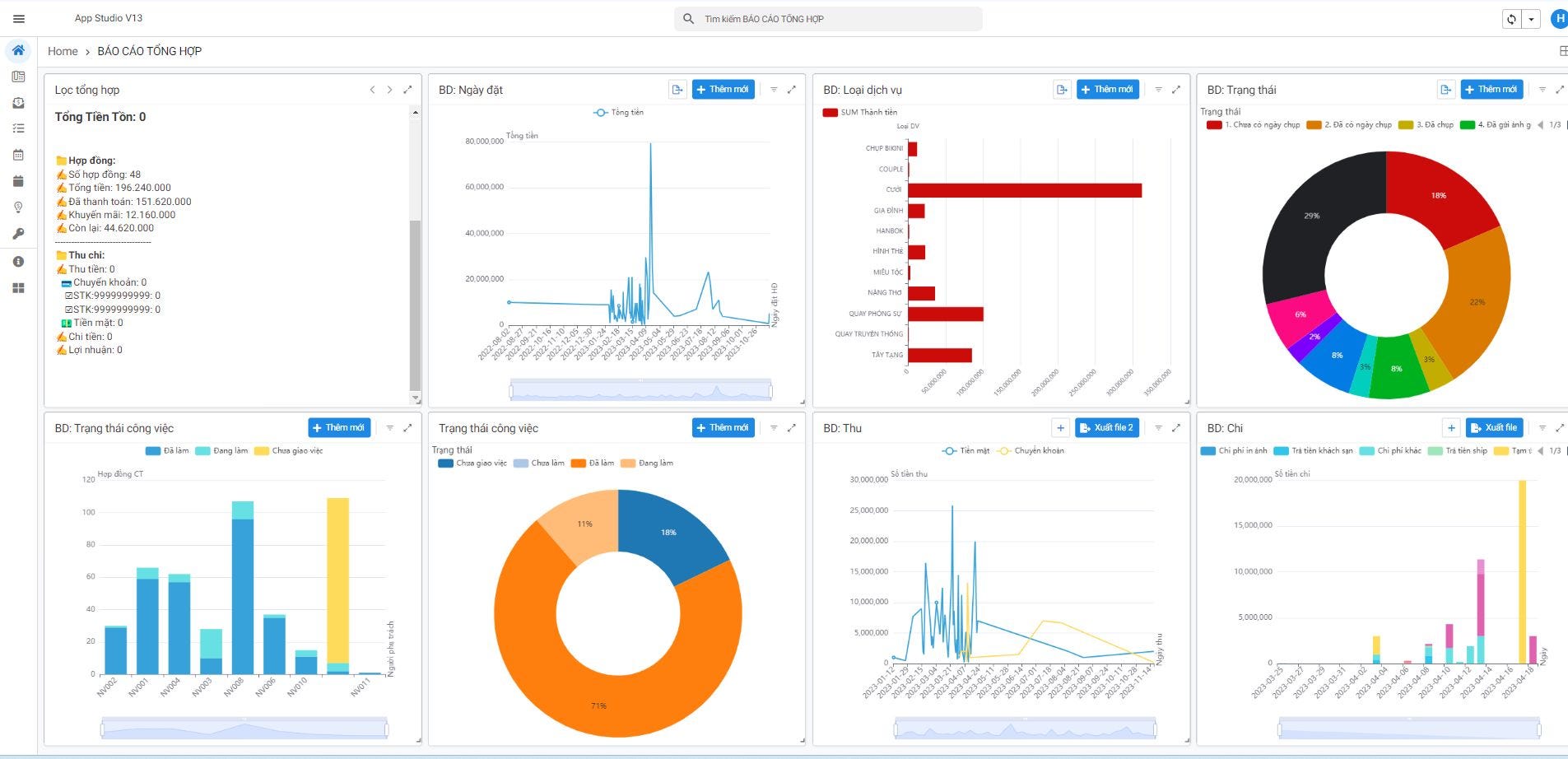Open the info circle sidebar icon

18,262
